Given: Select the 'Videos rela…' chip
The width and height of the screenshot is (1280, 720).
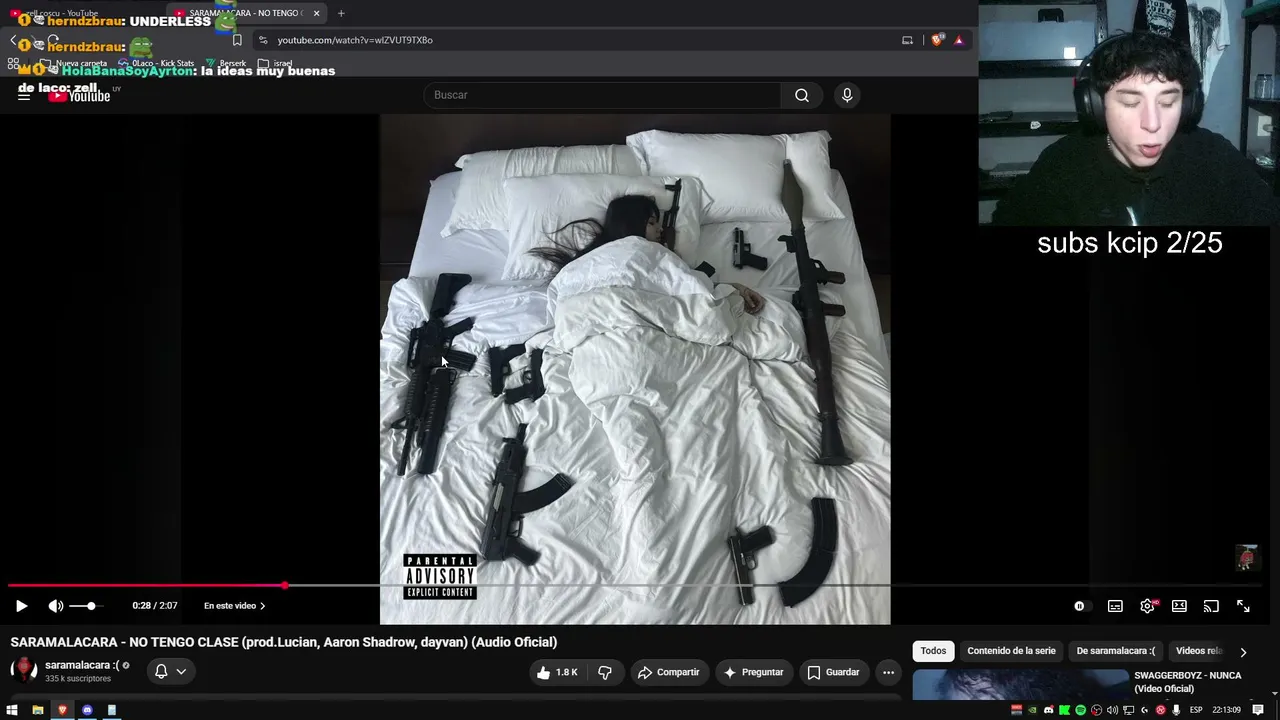Looking at the screenshot, I should pyautogui.click(x=1199, y=651).
